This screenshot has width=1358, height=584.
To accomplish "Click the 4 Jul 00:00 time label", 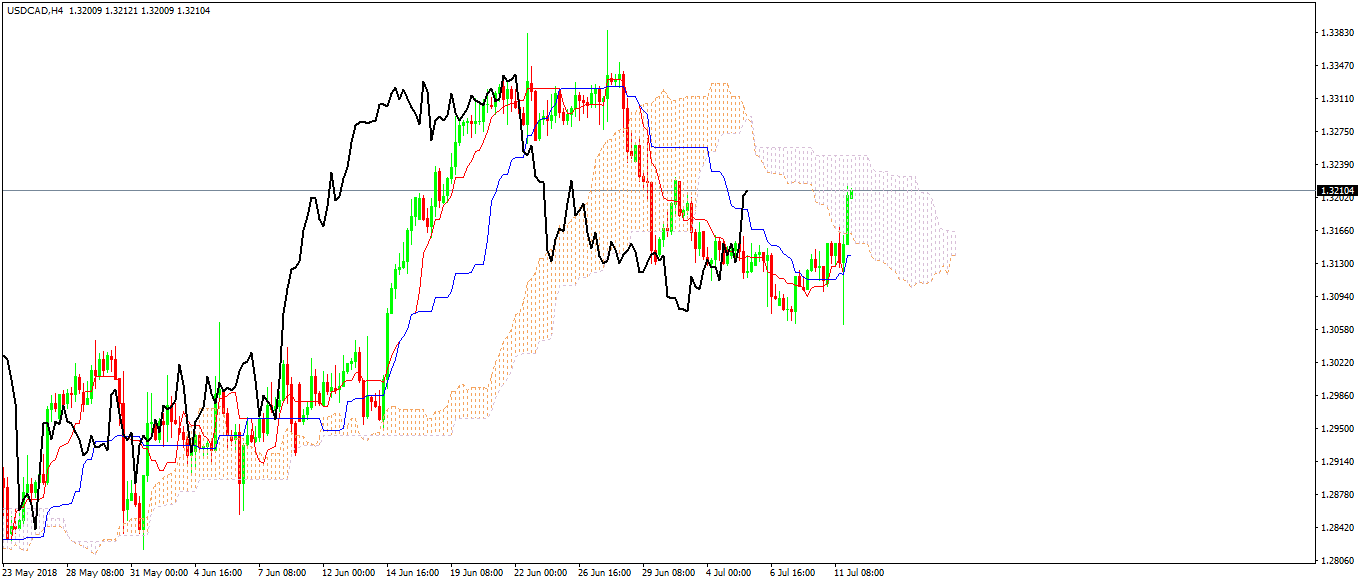I will coord(729,574).
